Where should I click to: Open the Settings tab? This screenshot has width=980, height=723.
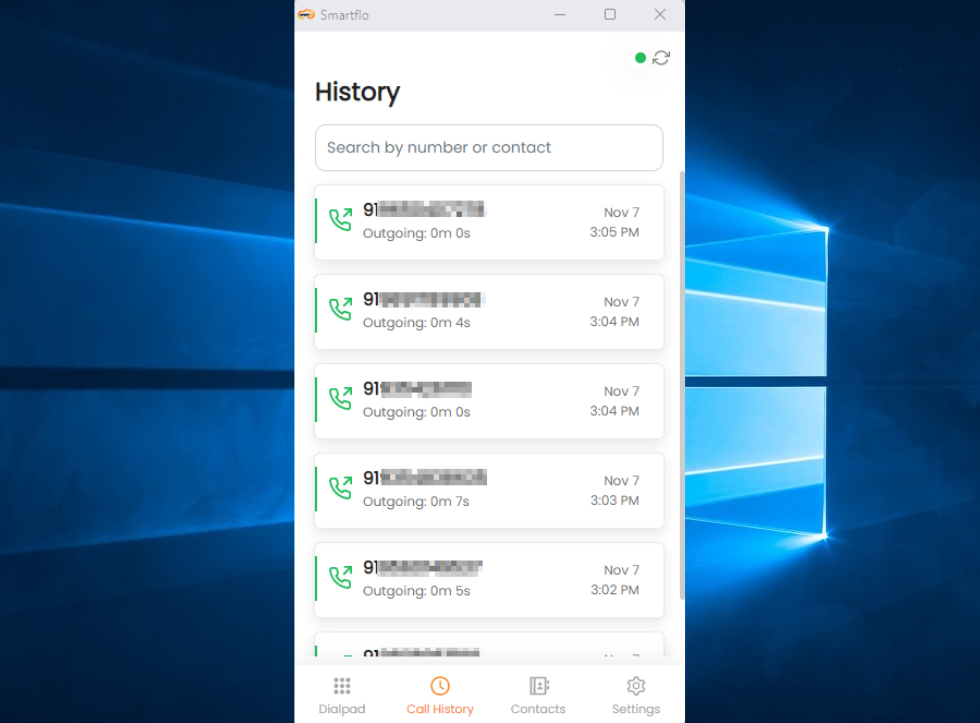tap(636, 696)
